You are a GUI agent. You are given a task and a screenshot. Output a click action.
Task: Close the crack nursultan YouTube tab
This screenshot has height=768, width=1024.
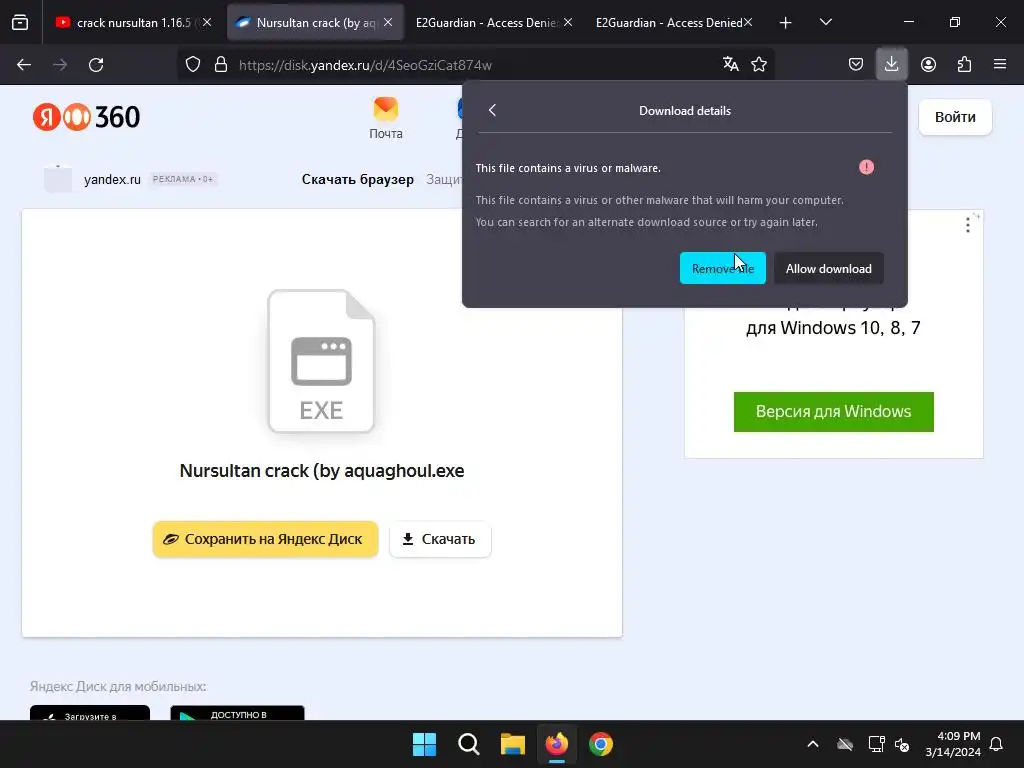point(207,22)
